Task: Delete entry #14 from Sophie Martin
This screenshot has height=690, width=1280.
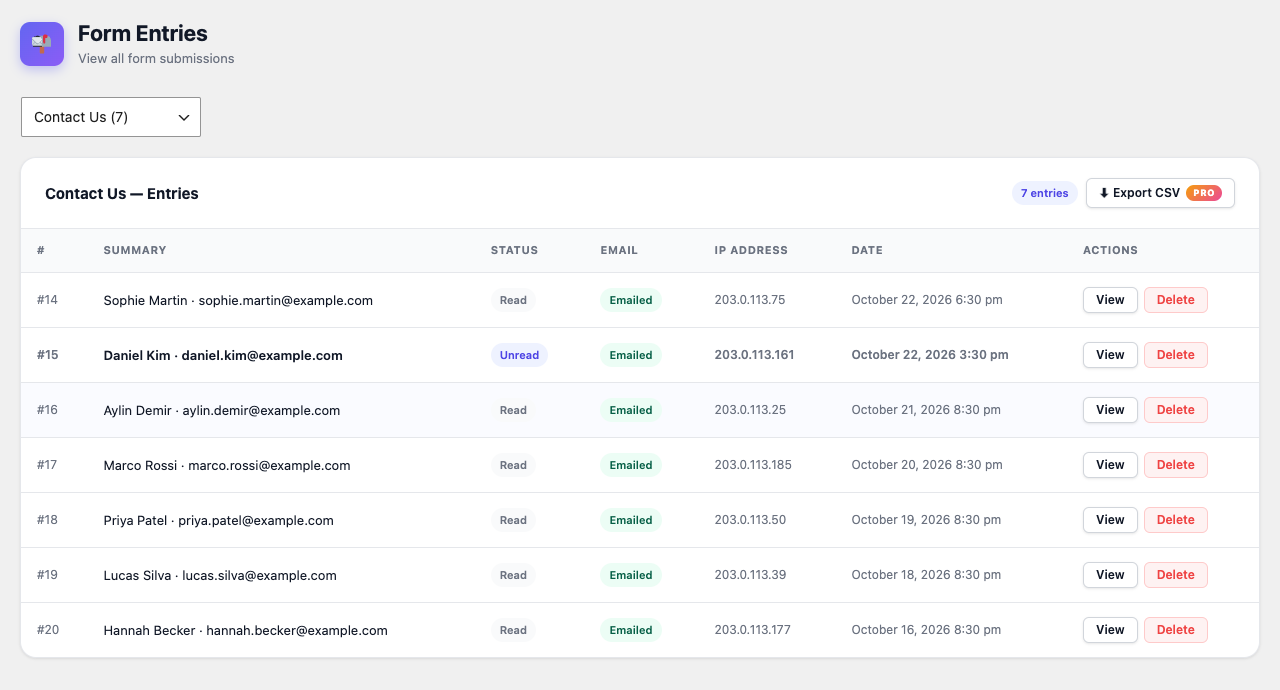Action: click(x=1176, y=300)
